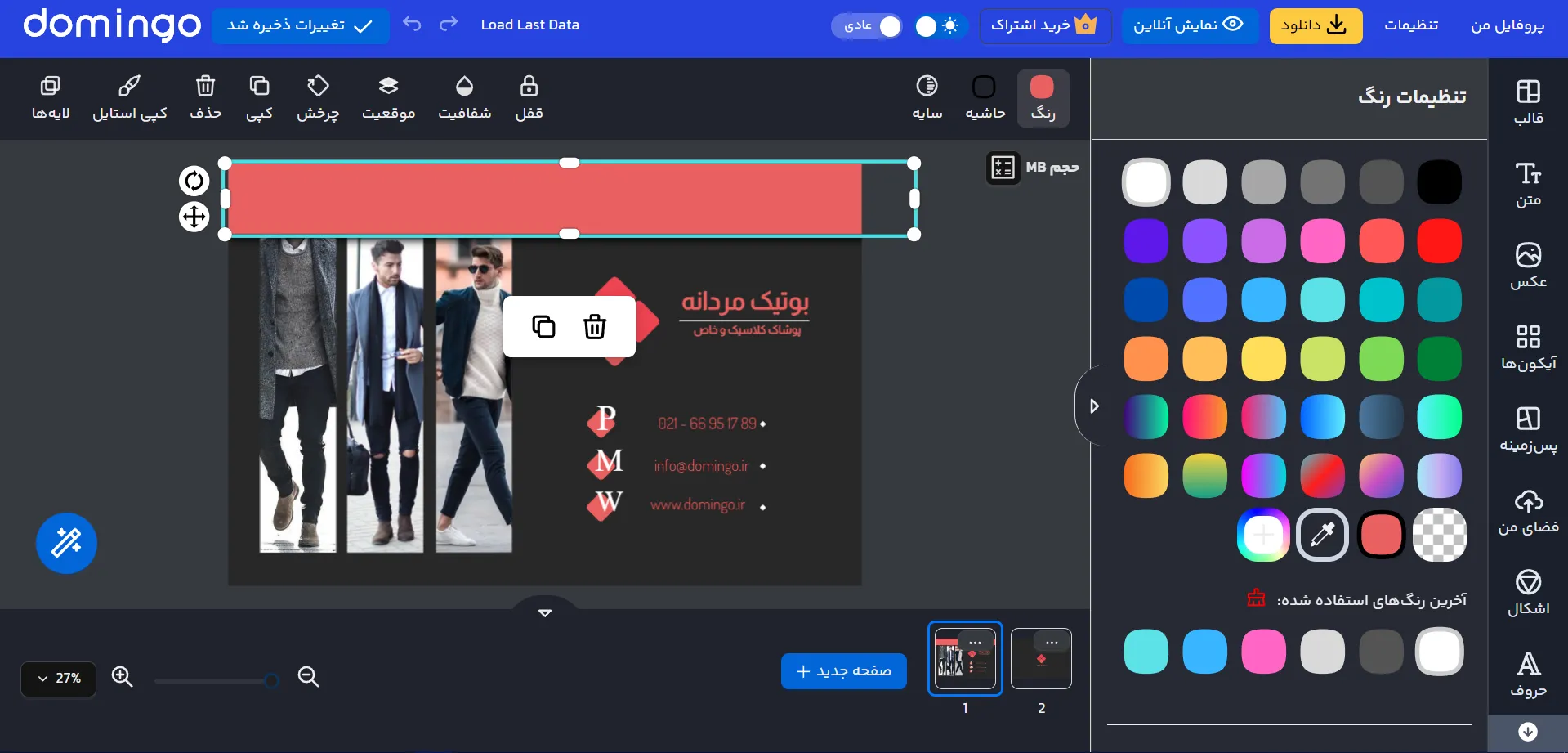Open the My Space (فضای من) sidebar tab
The width and height of the screenshot is (1568, 753).
1528,511
